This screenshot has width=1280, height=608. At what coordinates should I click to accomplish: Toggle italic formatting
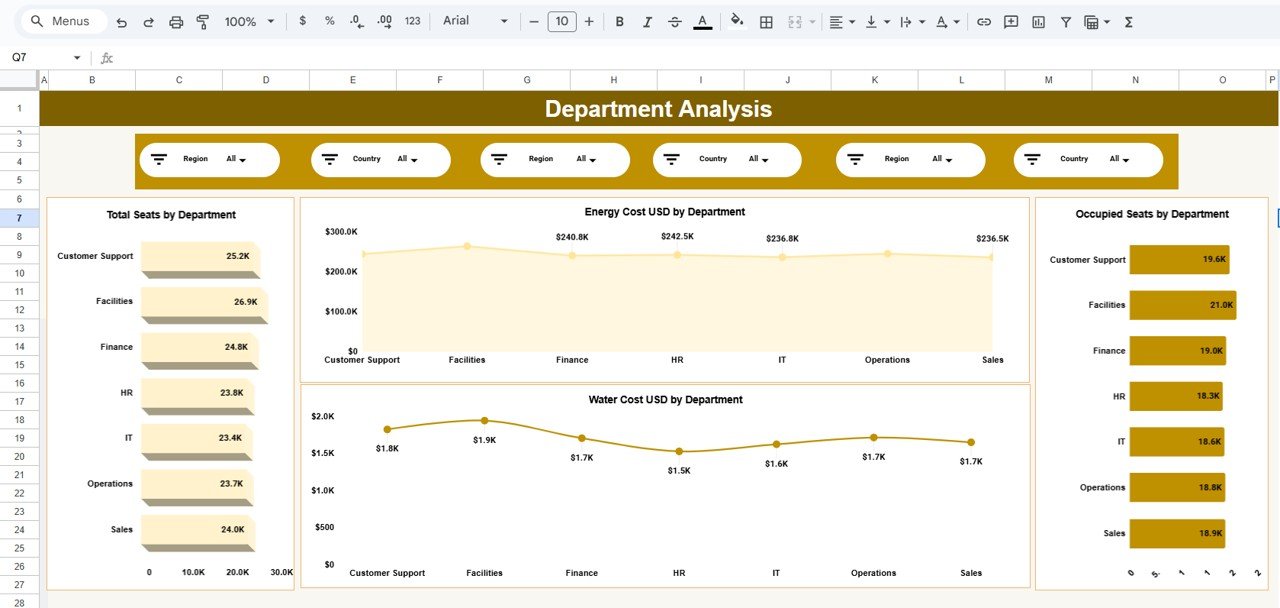tap(646, 20)
